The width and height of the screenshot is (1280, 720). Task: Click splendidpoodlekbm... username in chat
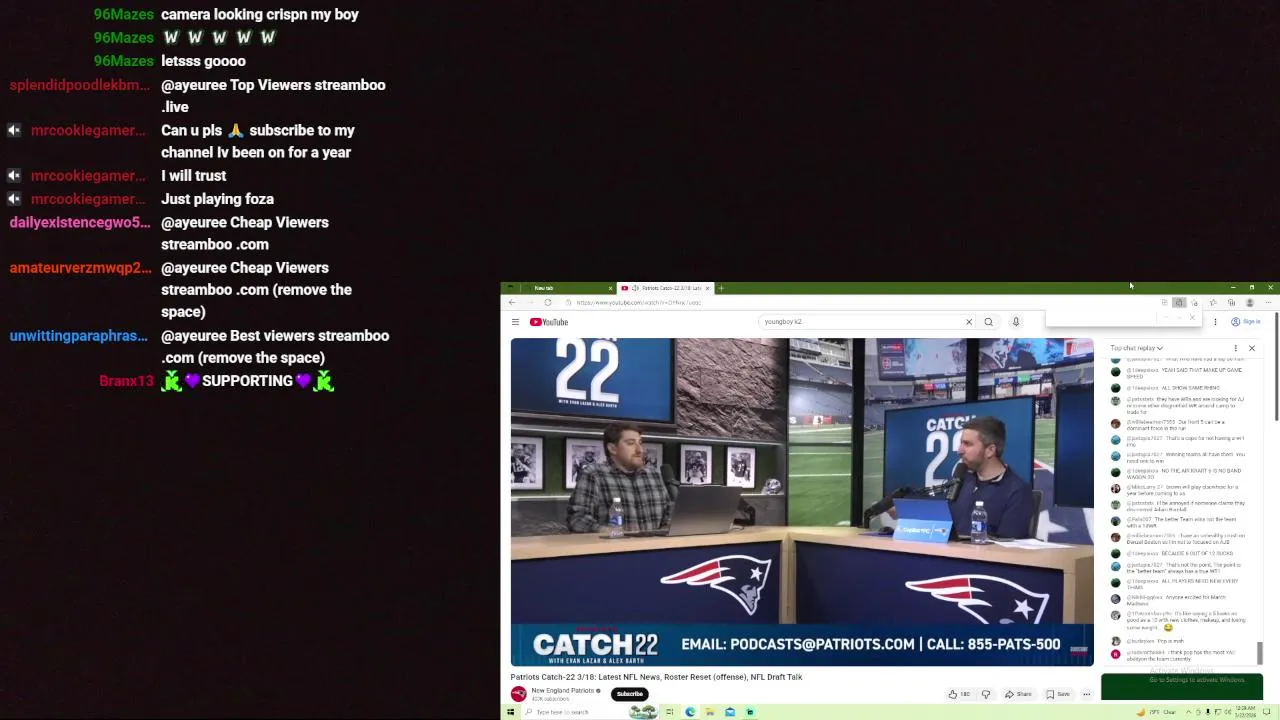[x=80, y=85]
